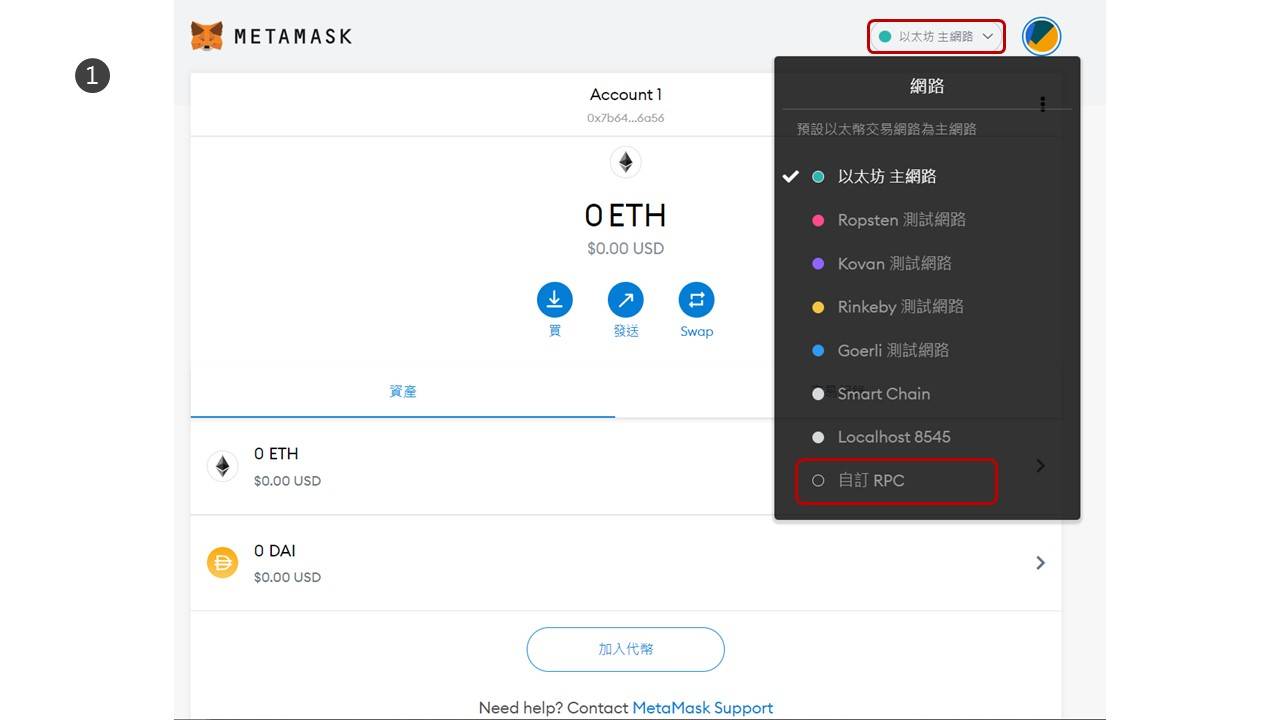The height and width of the screenshot is (720, 1280).
Task: Open the account avatar menu
Action: 1041,37
